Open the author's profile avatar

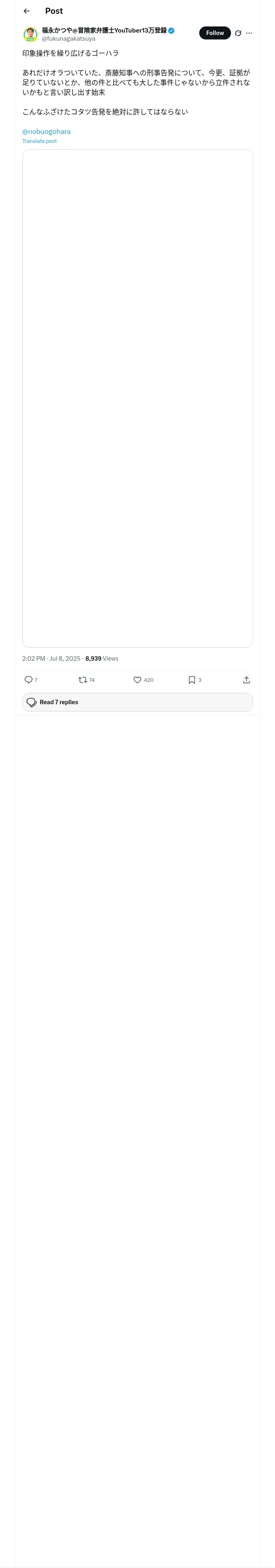coord(31,34)
